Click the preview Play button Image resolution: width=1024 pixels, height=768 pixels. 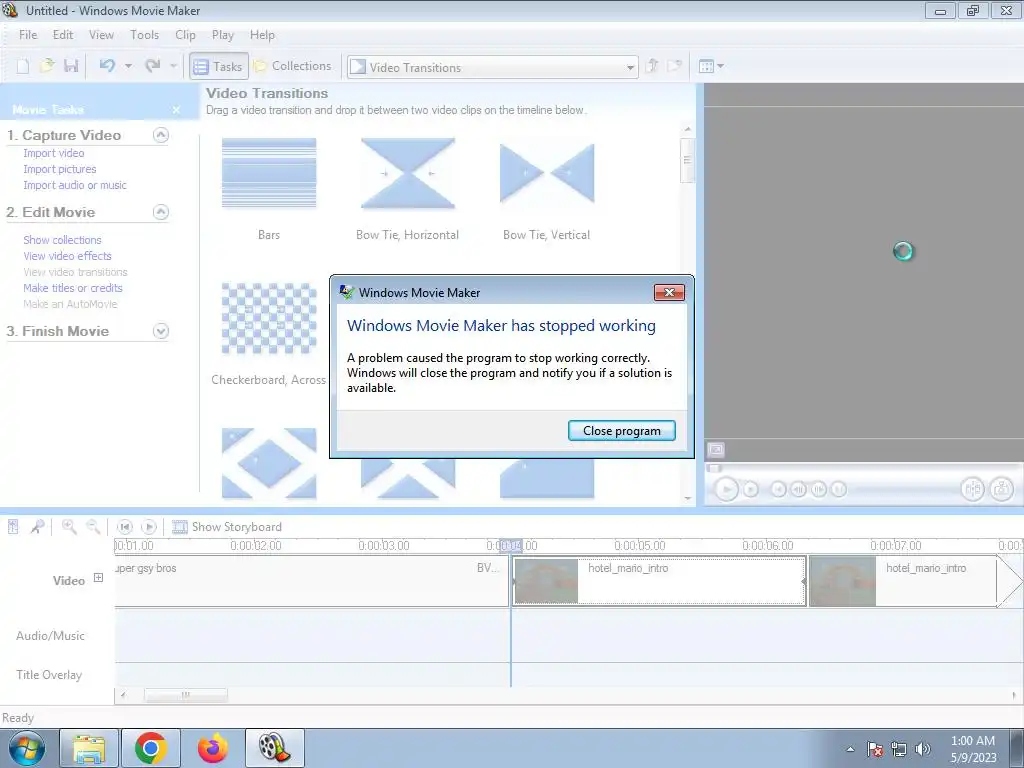[x=726, y=489]
